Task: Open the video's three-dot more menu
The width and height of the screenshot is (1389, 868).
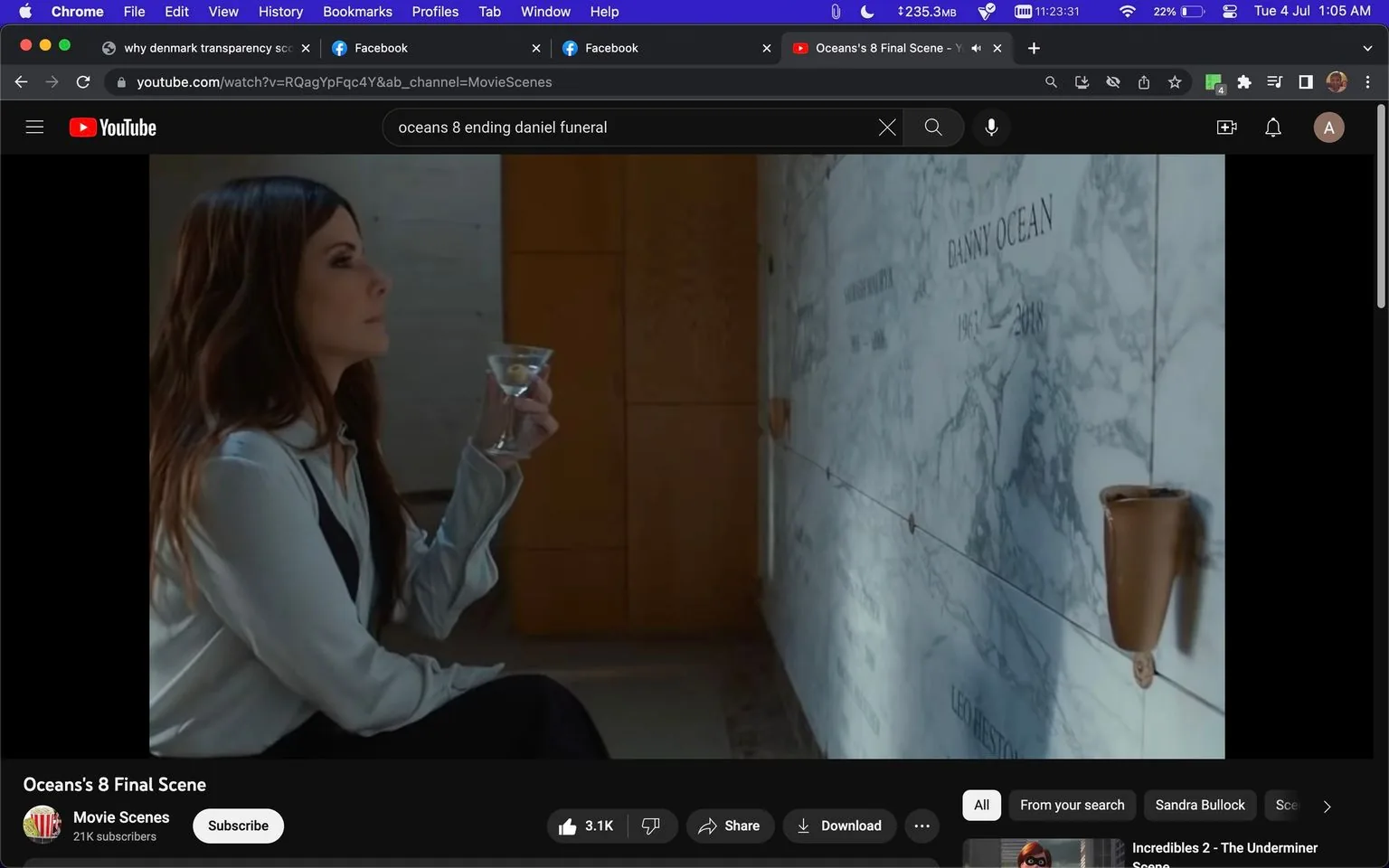Action: coord(921,826)
